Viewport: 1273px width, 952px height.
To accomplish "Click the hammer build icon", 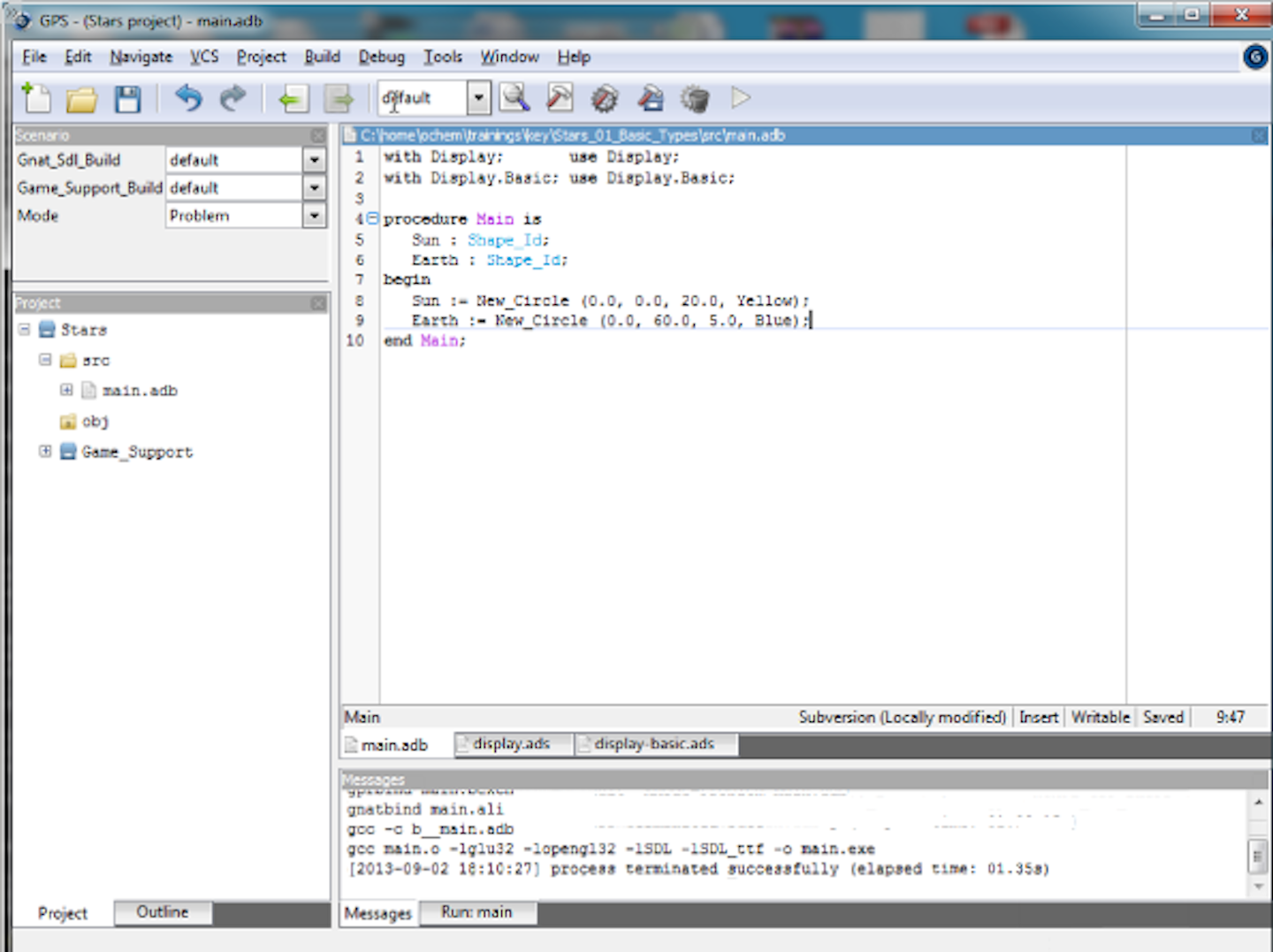I will [560, 98].
